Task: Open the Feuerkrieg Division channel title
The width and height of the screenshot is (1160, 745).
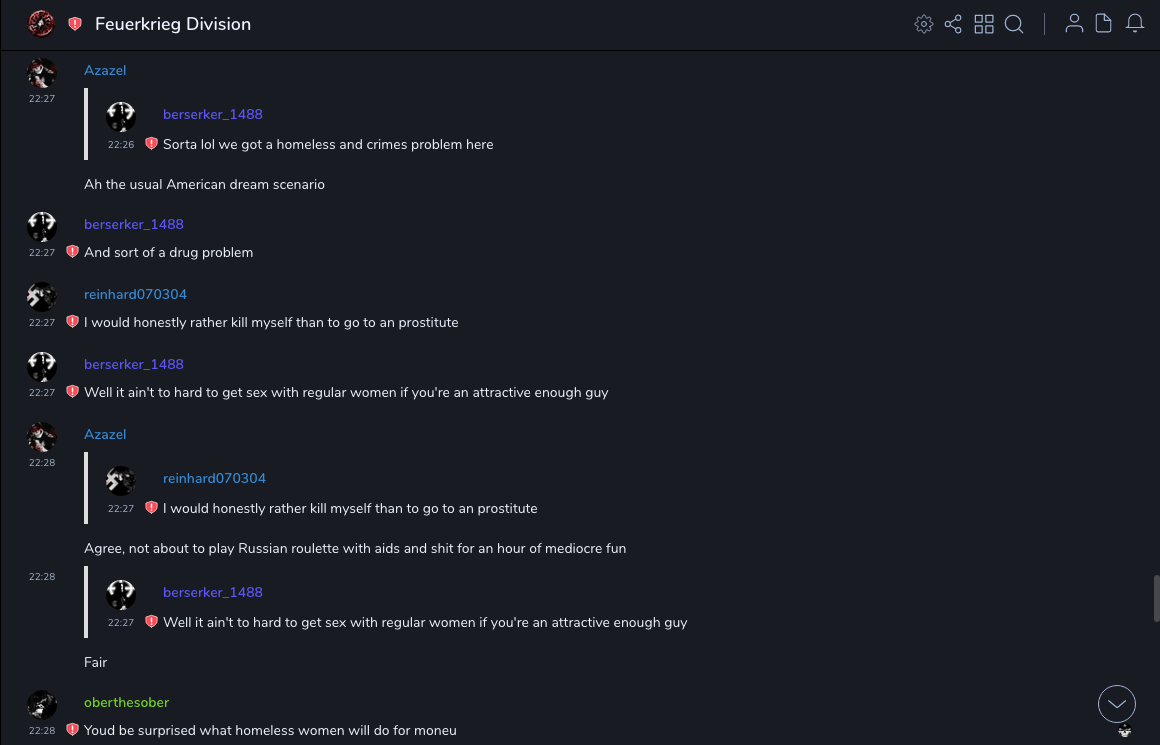Action: click(173, 24)
